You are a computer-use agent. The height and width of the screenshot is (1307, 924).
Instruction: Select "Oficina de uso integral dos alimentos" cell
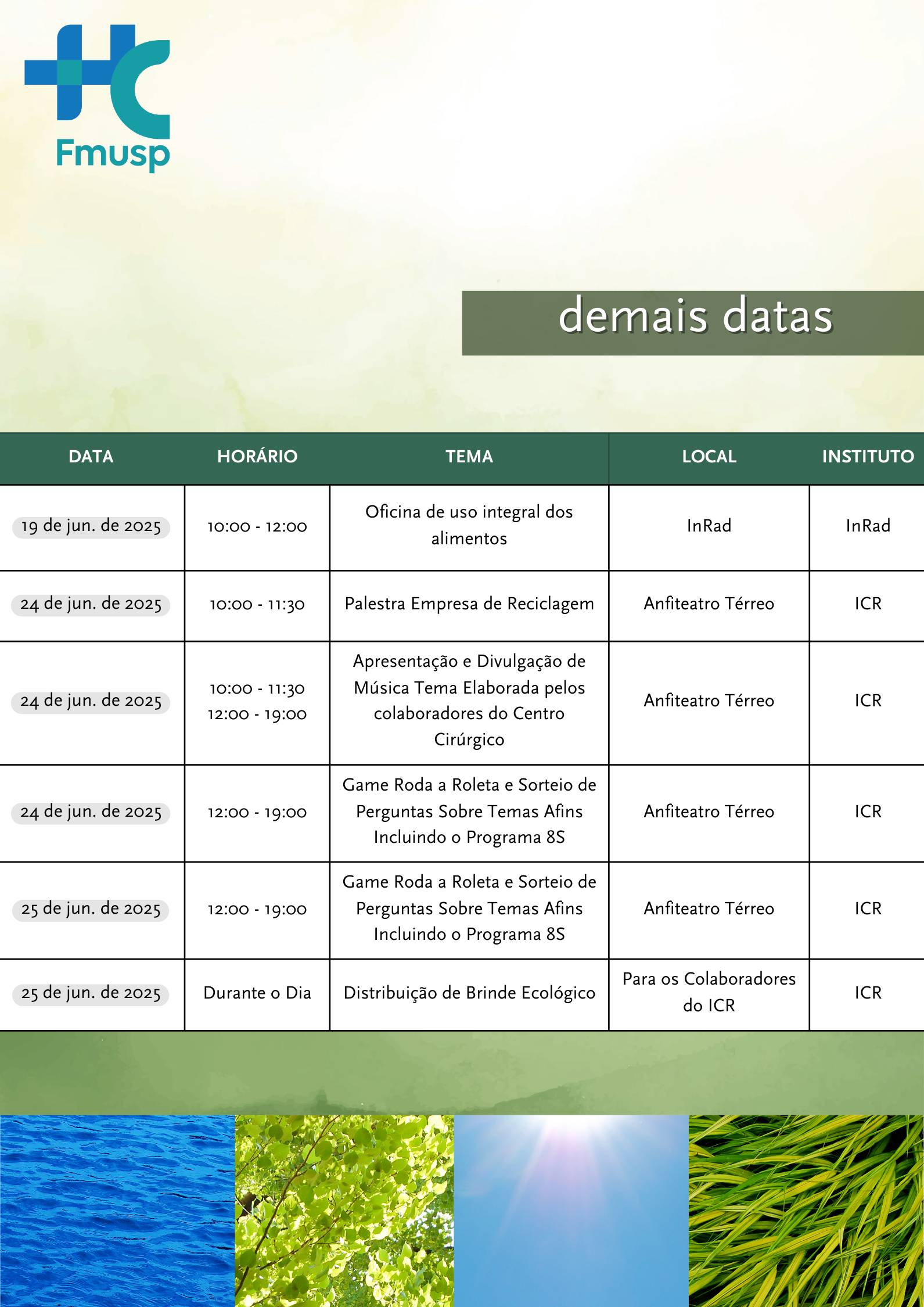(469, 525)
